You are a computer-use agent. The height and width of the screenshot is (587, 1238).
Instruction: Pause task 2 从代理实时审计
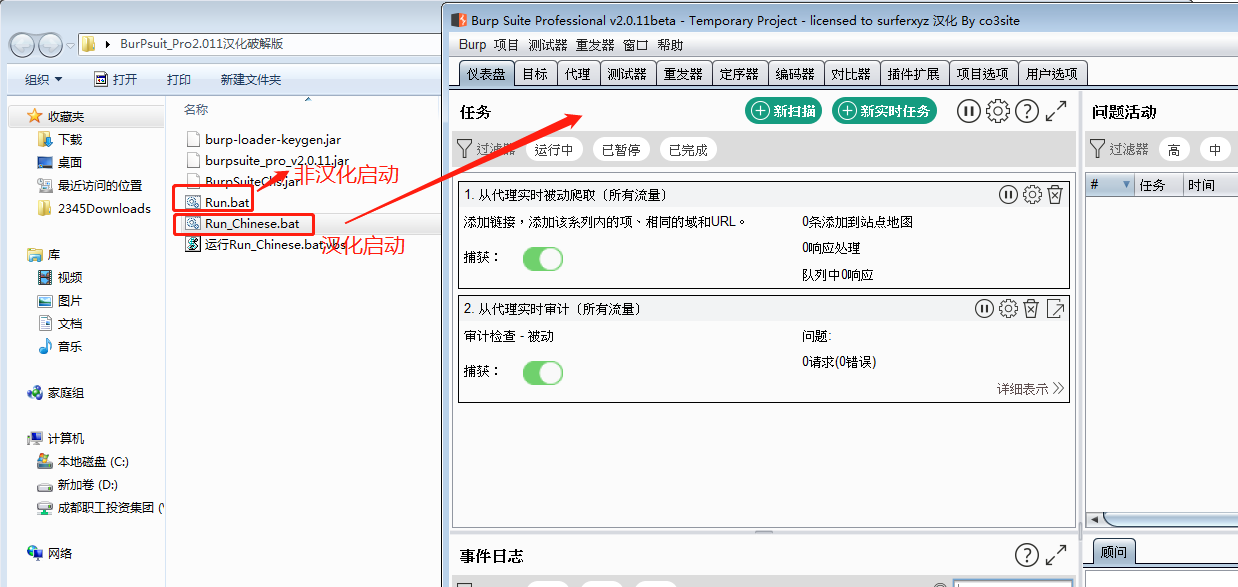pyautogui.click(x=984, y=309)
